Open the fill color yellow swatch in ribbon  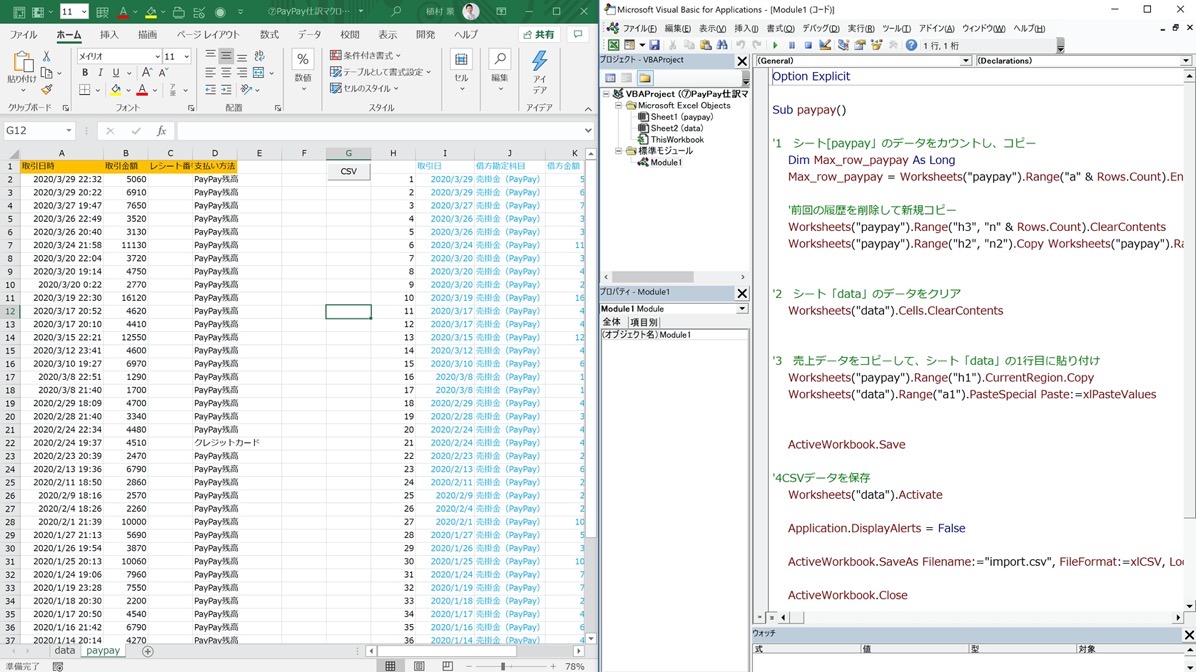pos(116,90)
